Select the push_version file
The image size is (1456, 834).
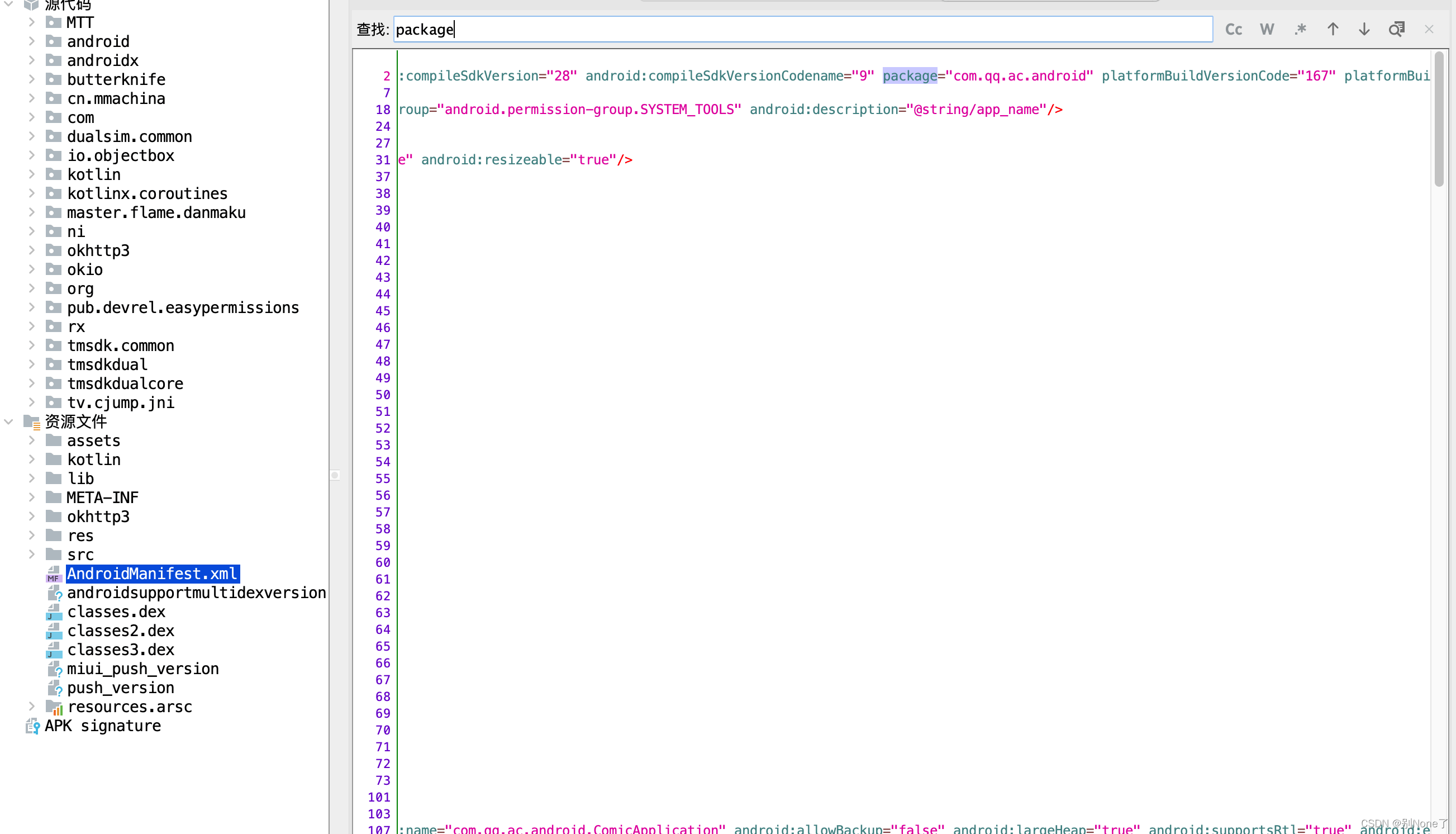click(x=120, y=688)
